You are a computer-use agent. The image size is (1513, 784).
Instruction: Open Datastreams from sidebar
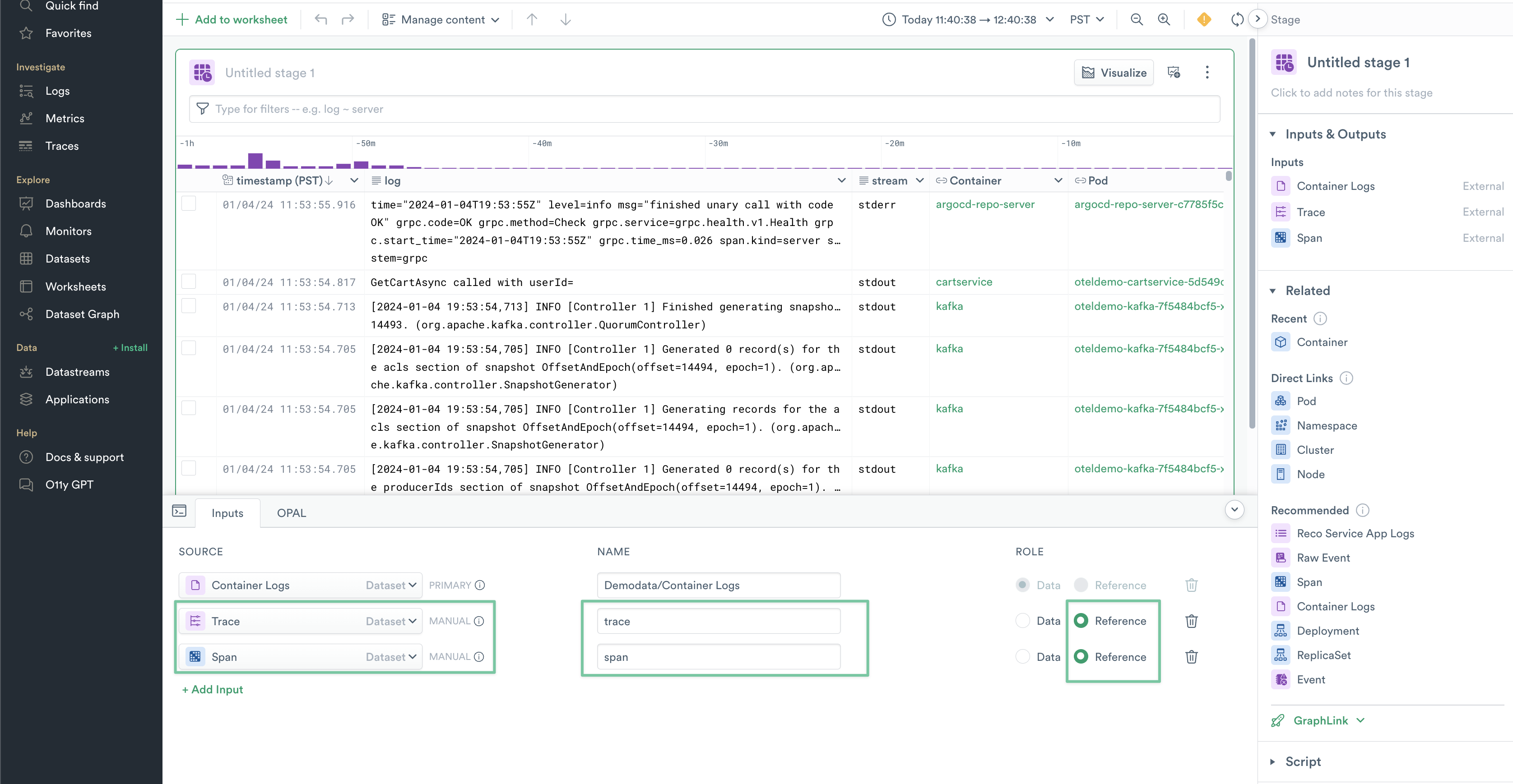click(77, 372)
